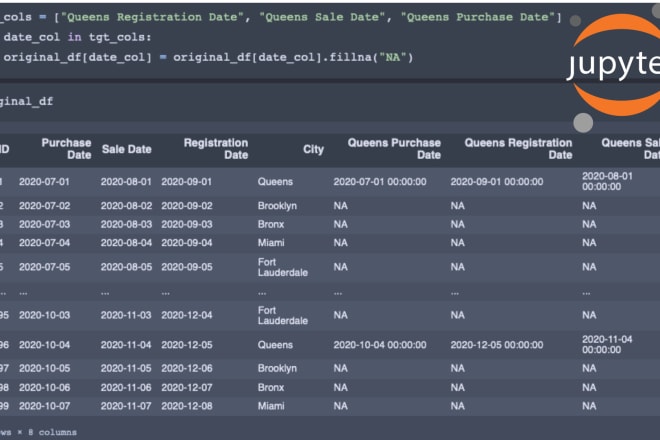Image resolution: width=660 pixels, height=440 pixels.
Task: Click NA Queens Registration cell in Miami 2020-10-07 row
Action: click(x=458, y=406)
